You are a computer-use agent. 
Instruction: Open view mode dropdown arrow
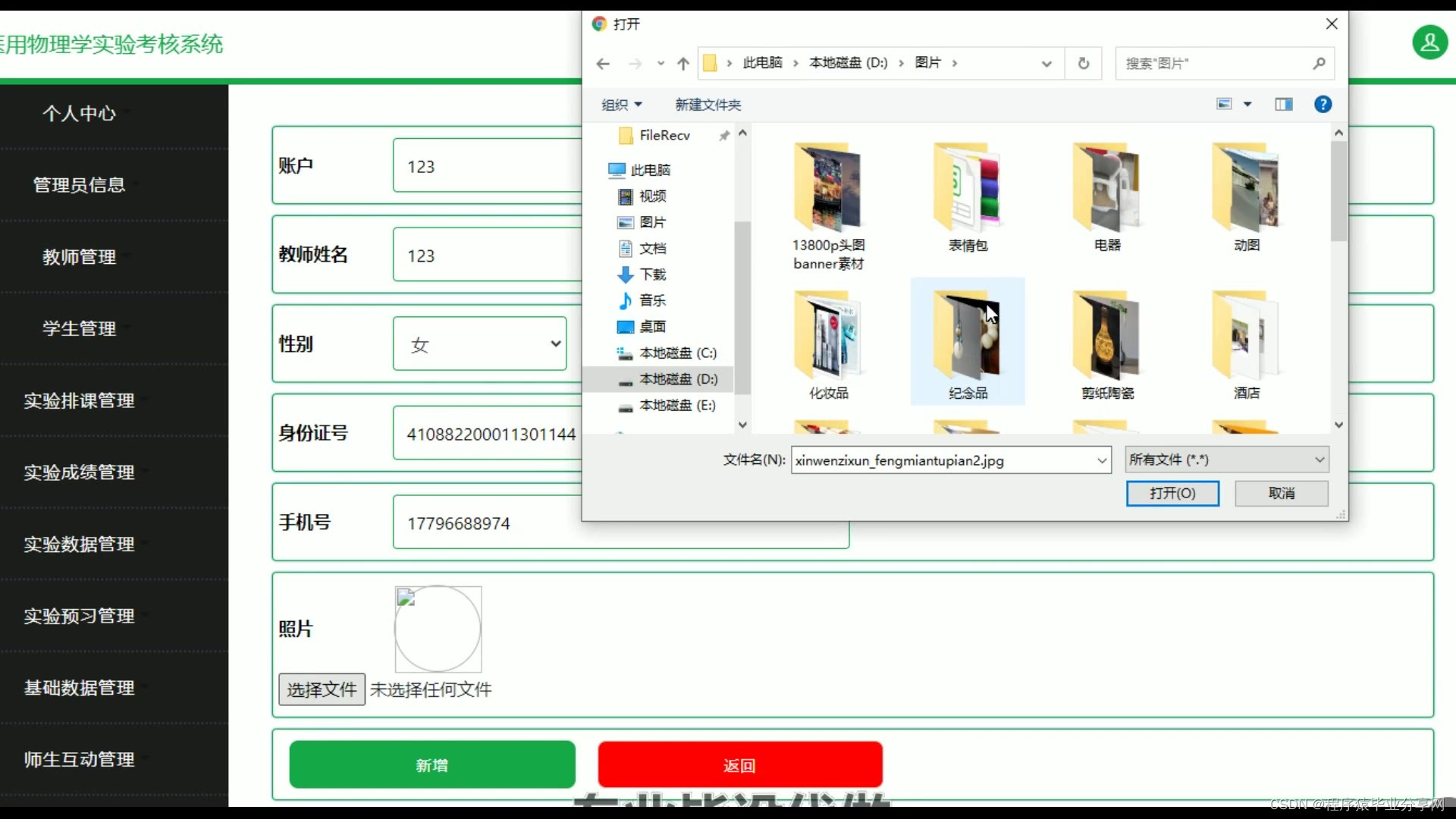(1247, 105)
